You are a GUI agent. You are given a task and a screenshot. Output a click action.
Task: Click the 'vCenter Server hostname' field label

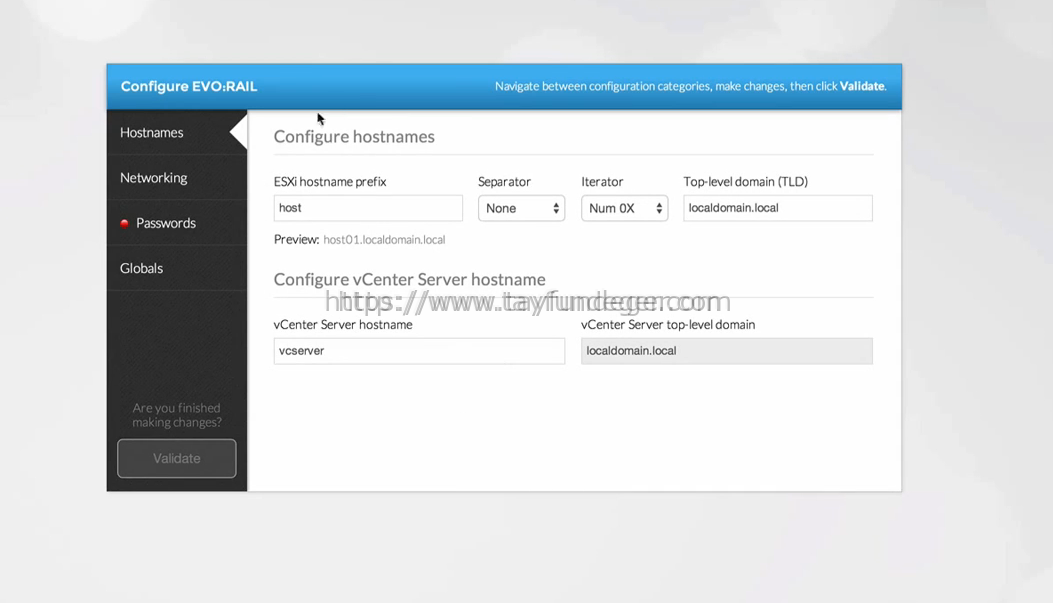(x=343, y=324)
